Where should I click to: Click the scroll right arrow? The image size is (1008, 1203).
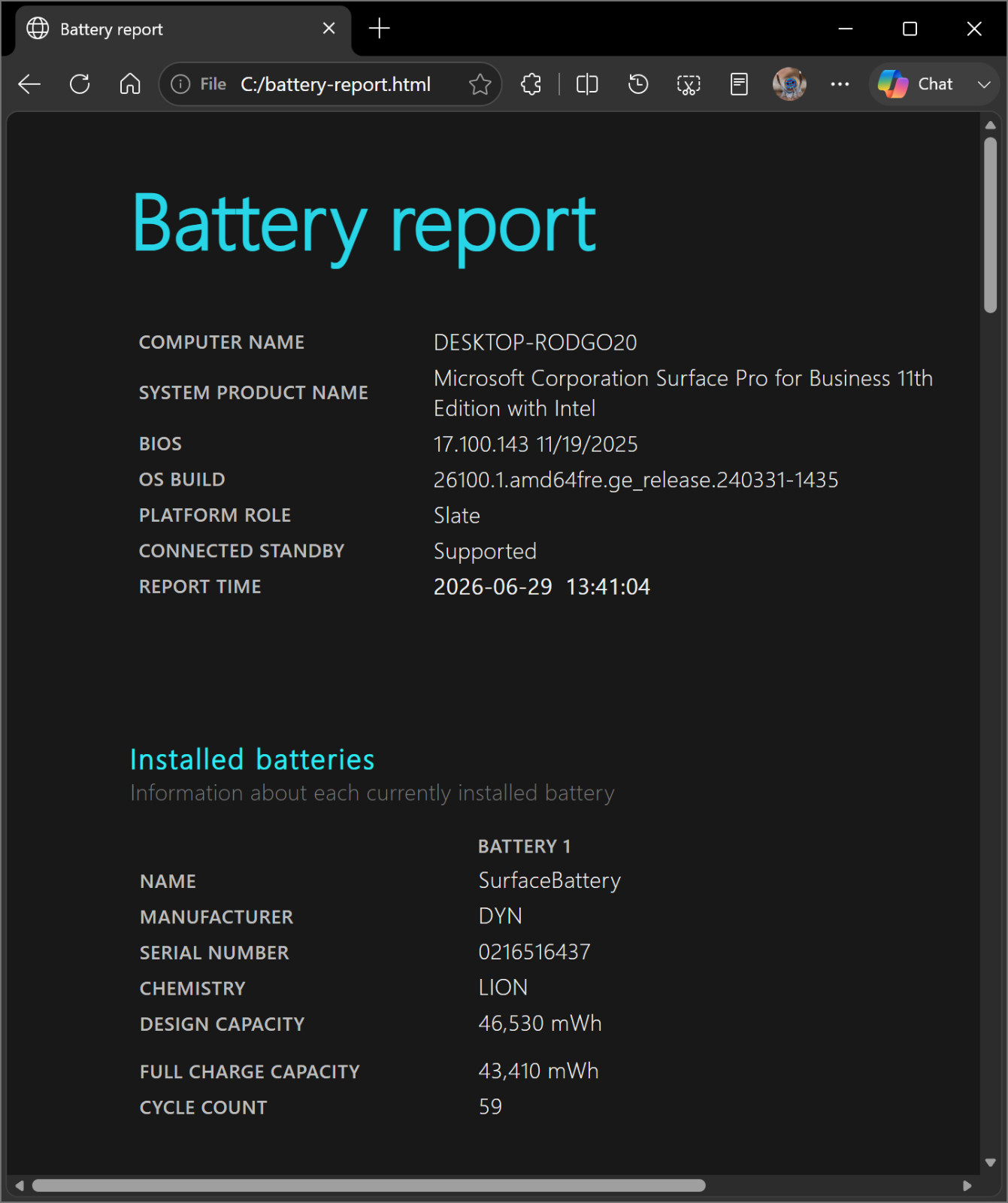tap(967, 1186)
